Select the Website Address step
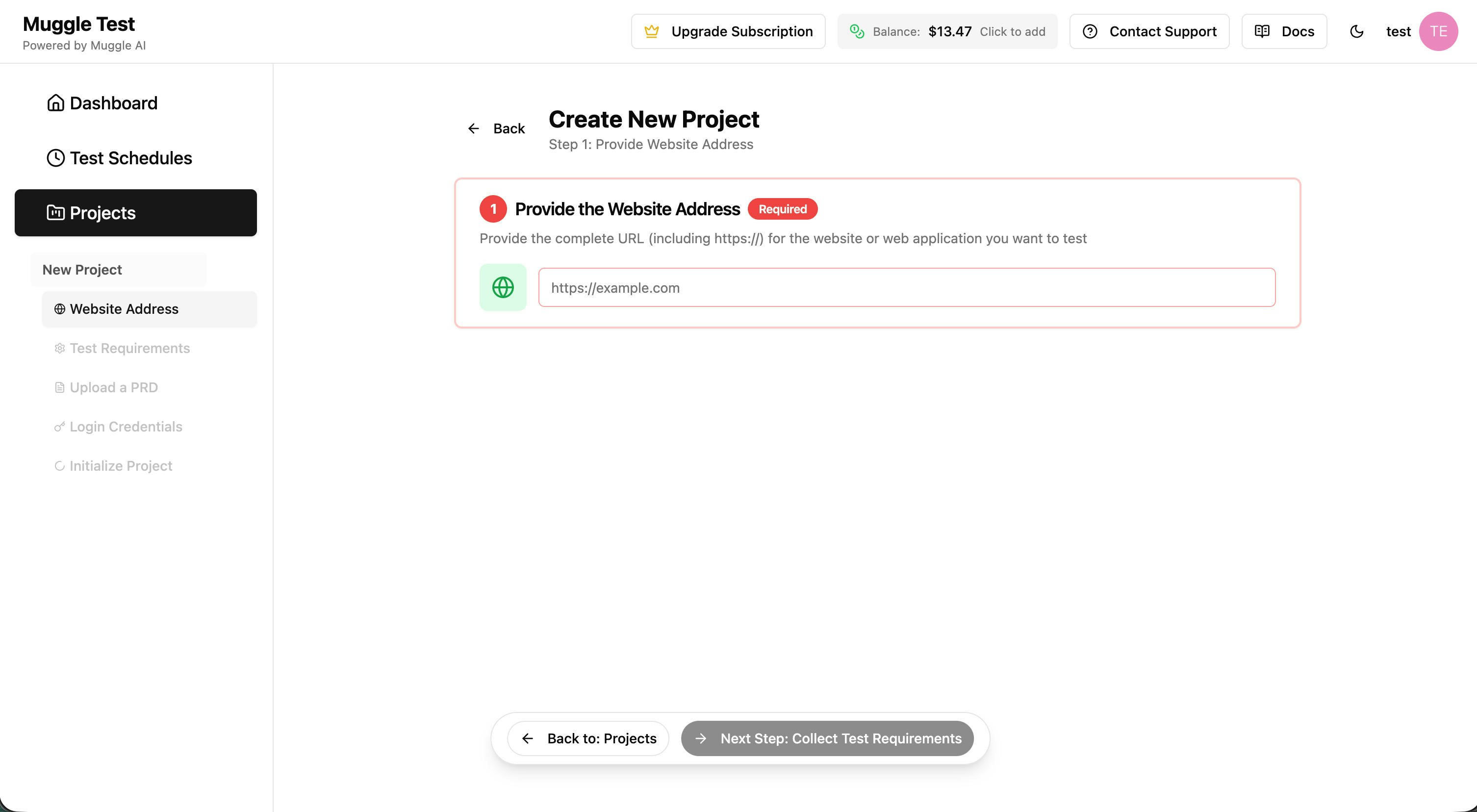Image resolution: width=1477 pixels, height=812 pixels. coord(124,309)
